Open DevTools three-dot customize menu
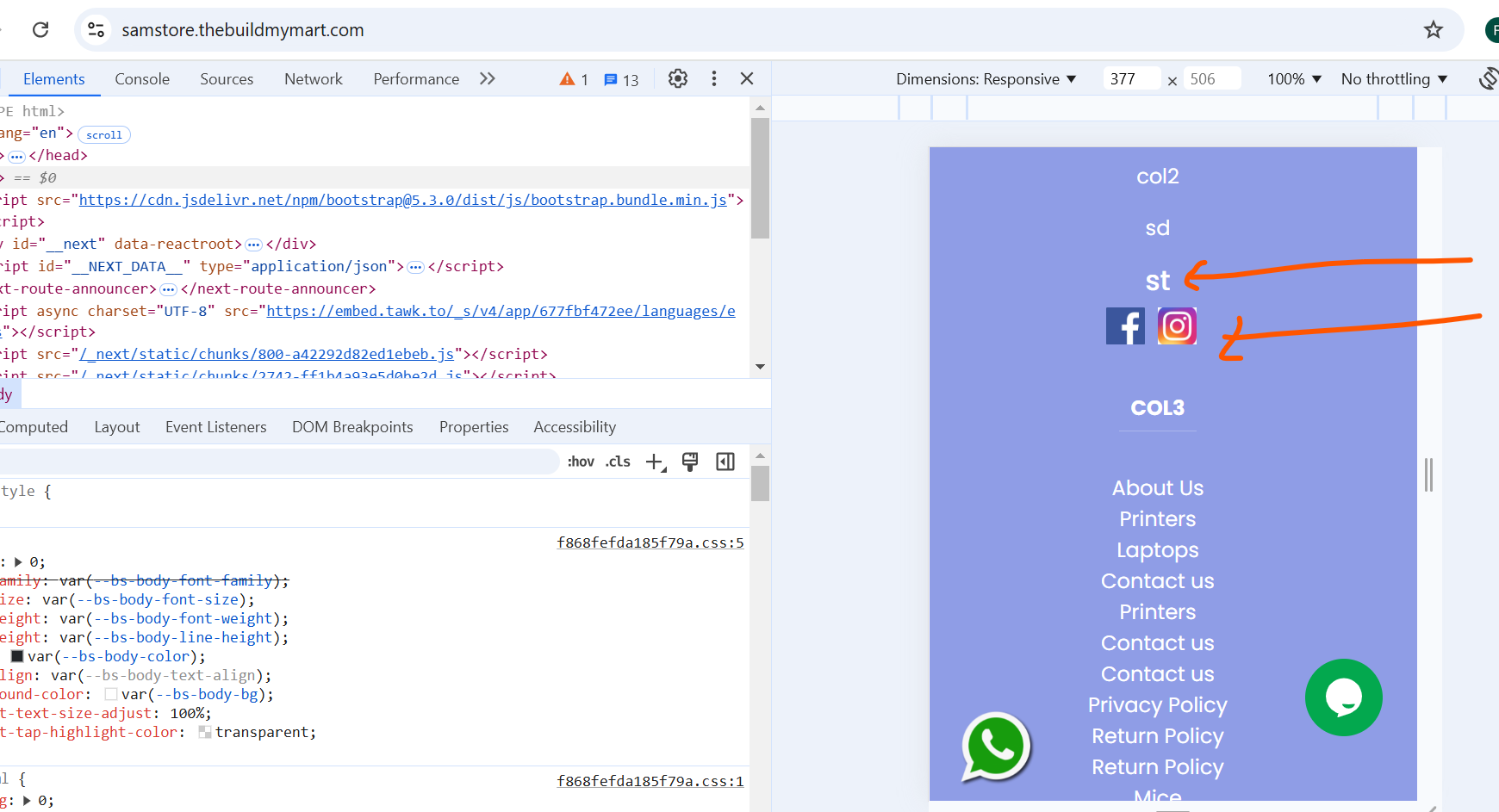 tap(714, 79)
